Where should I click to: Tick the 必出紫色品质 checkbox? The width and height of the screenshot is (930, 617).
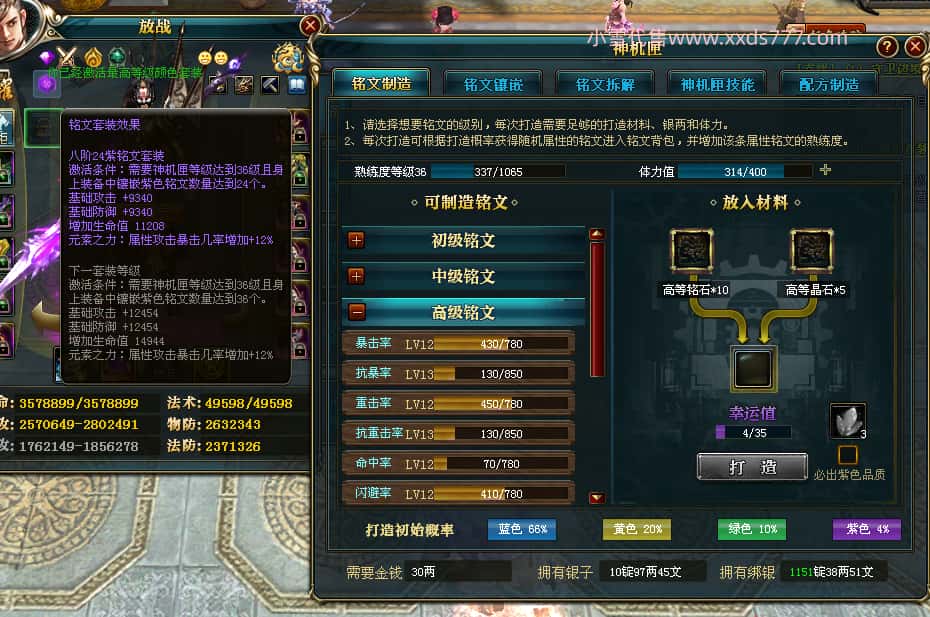tap(848, 455)
